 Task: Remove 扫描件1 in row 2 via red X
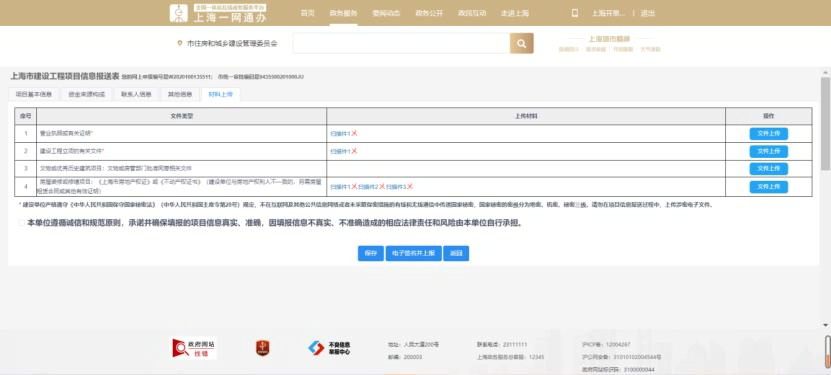pos(354,151)
